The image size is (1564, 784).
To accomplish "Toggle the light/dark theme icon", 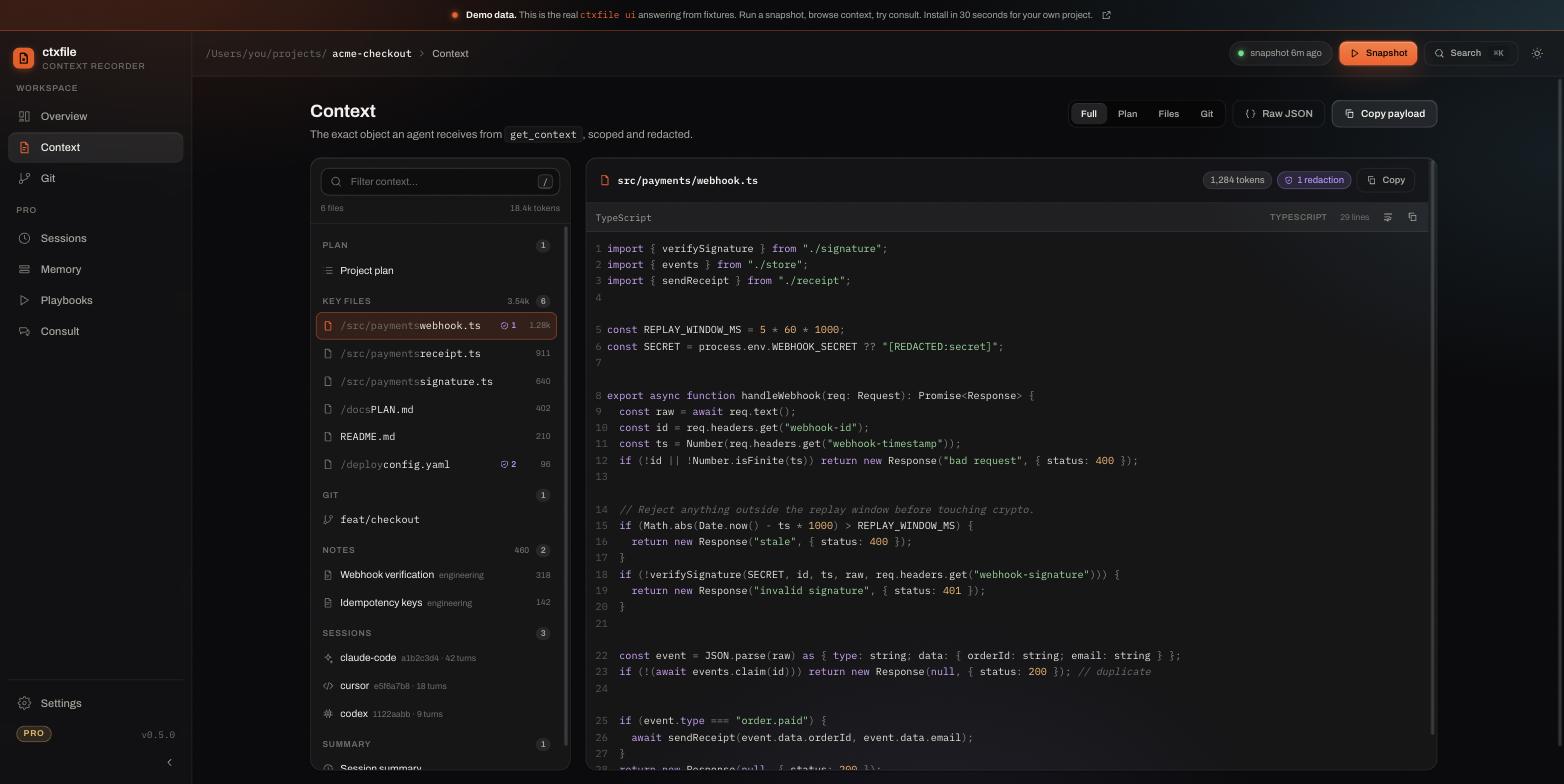I will pyautogui.click(x=1538, y=53).
